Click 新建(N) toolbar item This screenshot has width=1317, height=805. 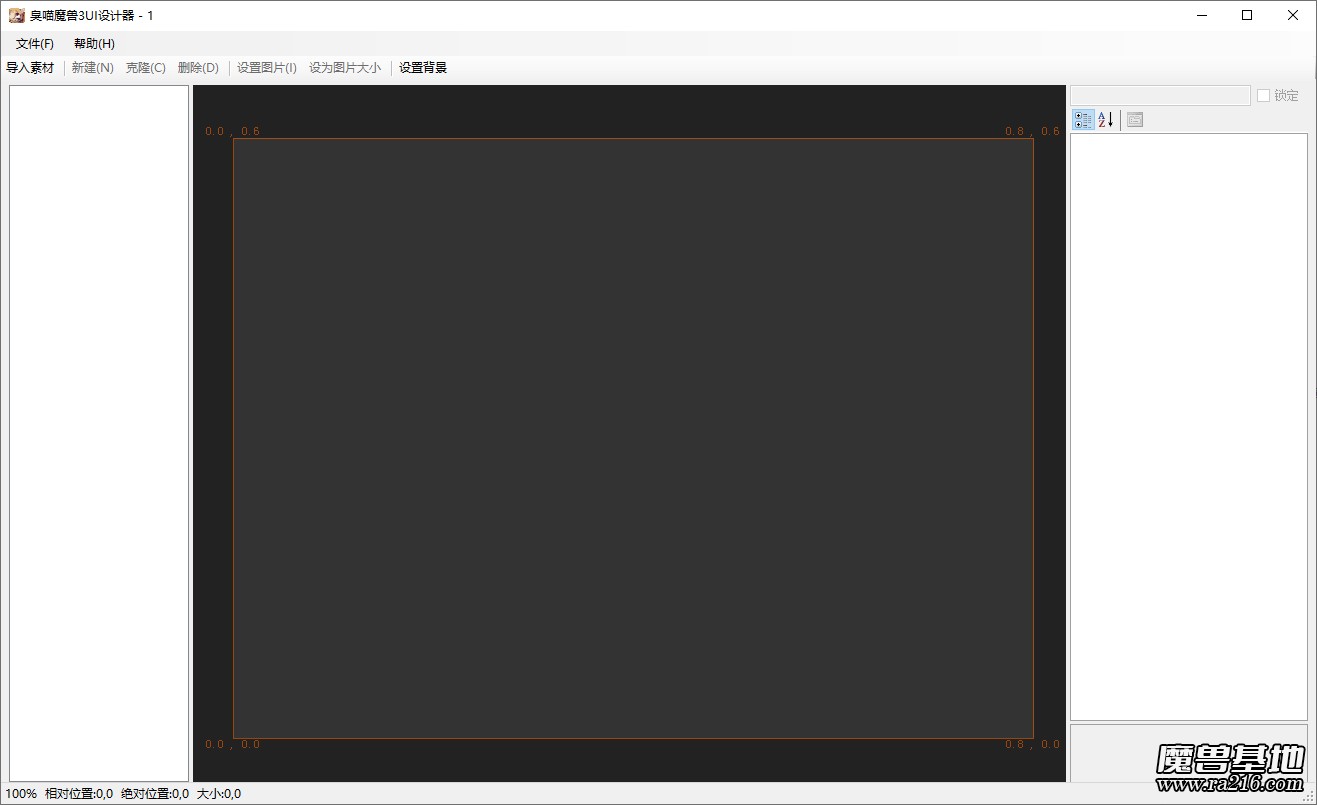[93, 68]
